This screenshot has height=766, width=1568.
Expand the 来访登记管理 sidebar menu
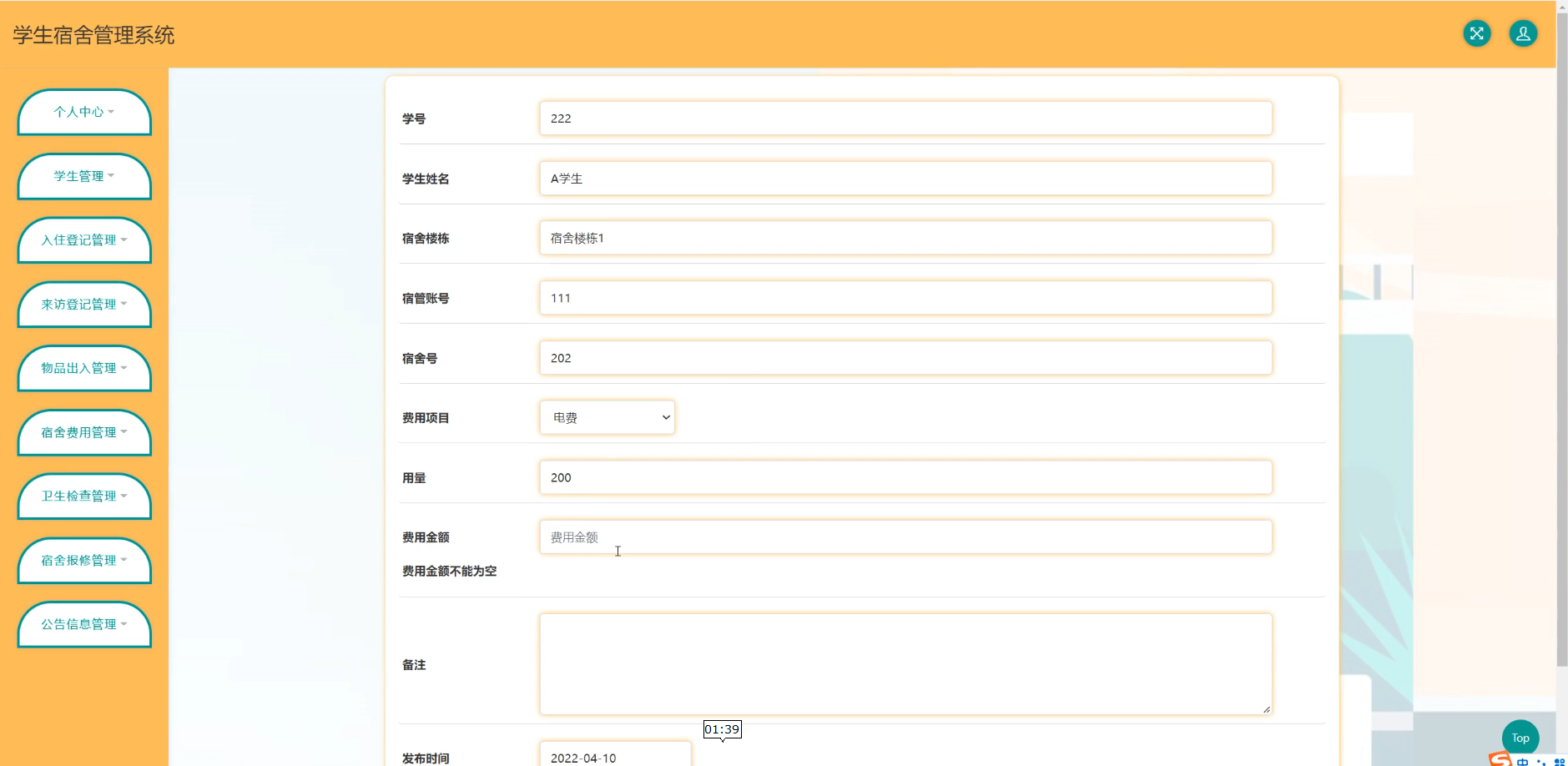point(84,305)
